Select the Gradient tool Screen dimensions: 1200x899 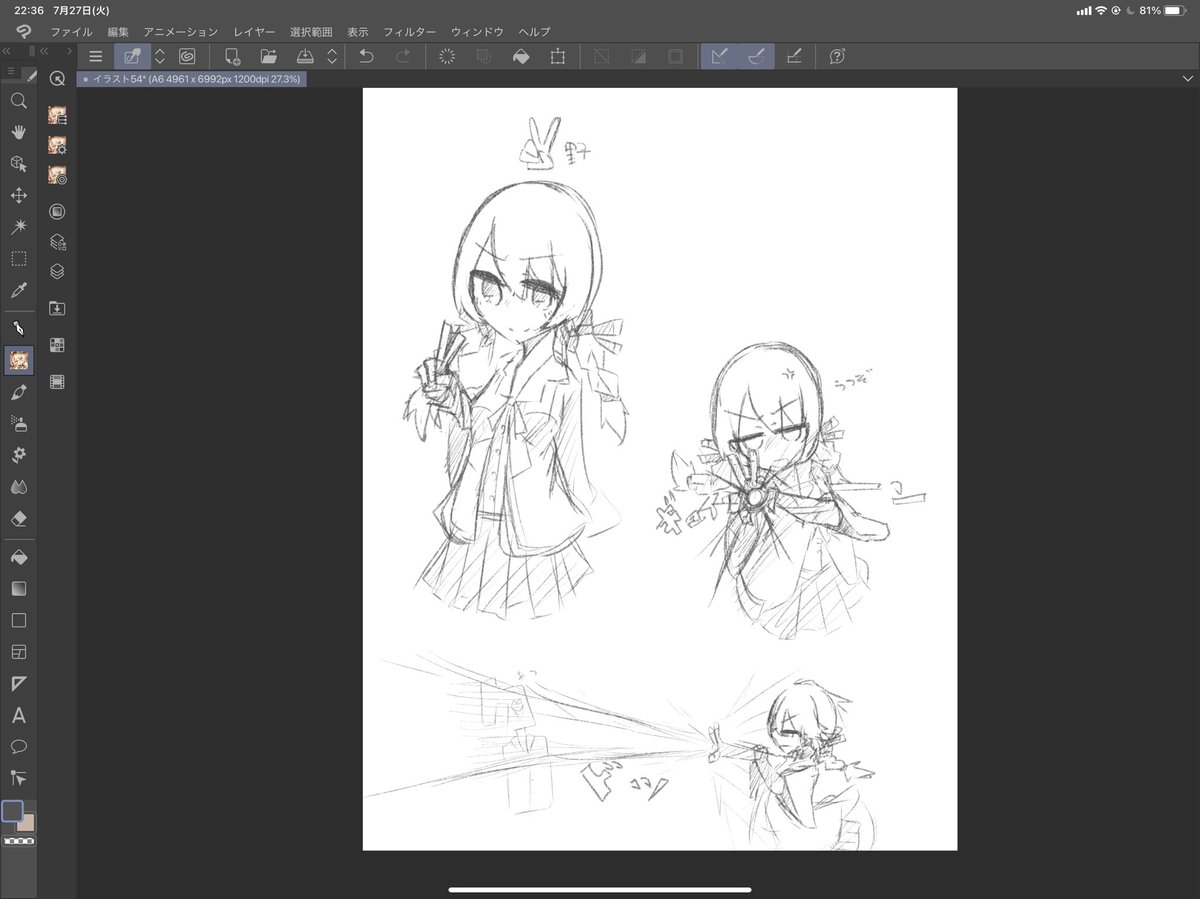coord(18,588)
